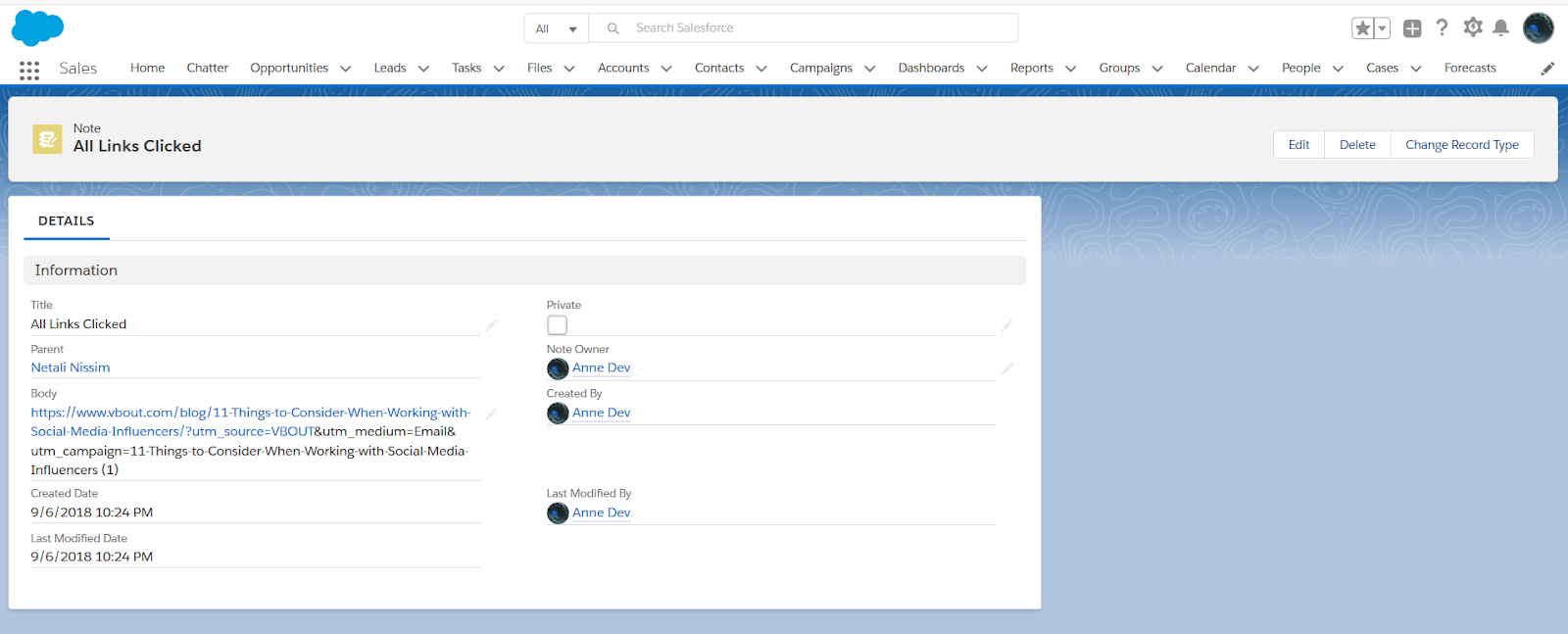Open the Leads tab

[390, 68]
